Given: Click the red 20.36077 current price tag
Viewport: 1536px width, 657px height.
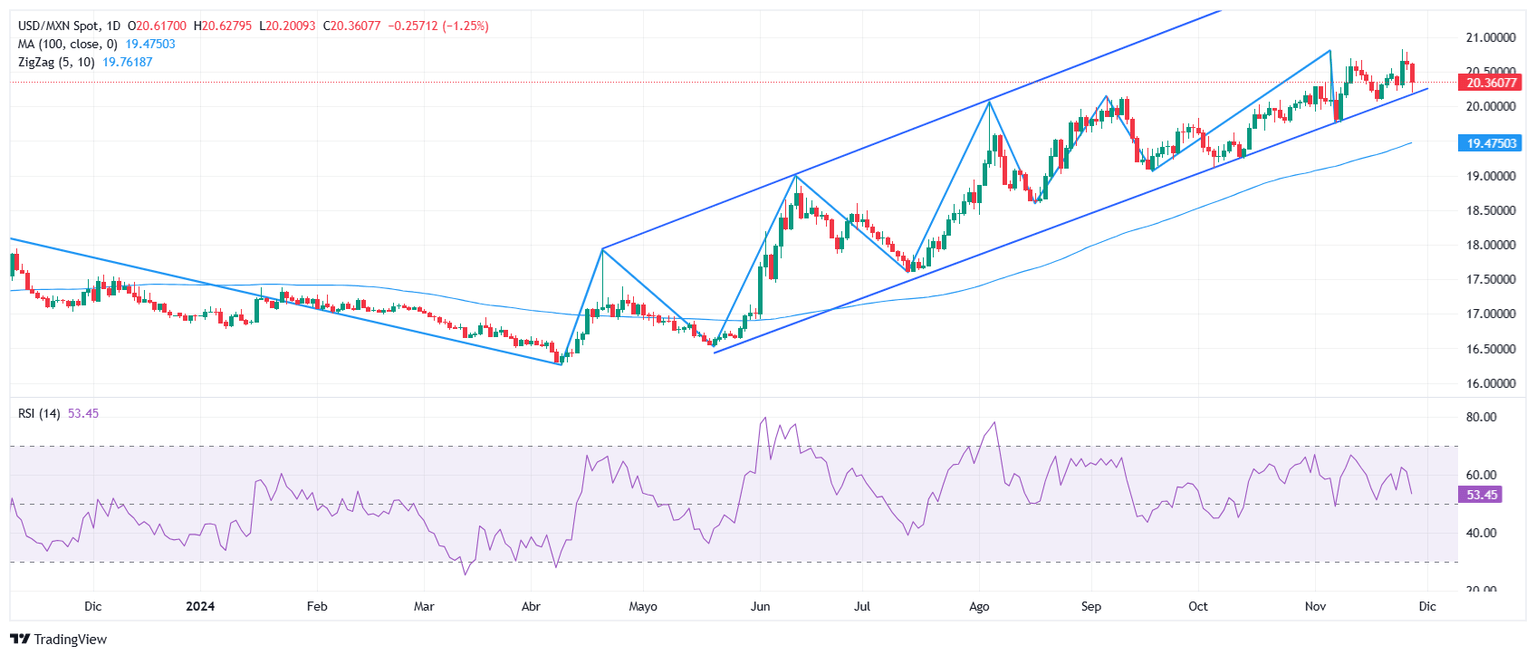Looking at the screenshot, I should [x=1489, y=83].
